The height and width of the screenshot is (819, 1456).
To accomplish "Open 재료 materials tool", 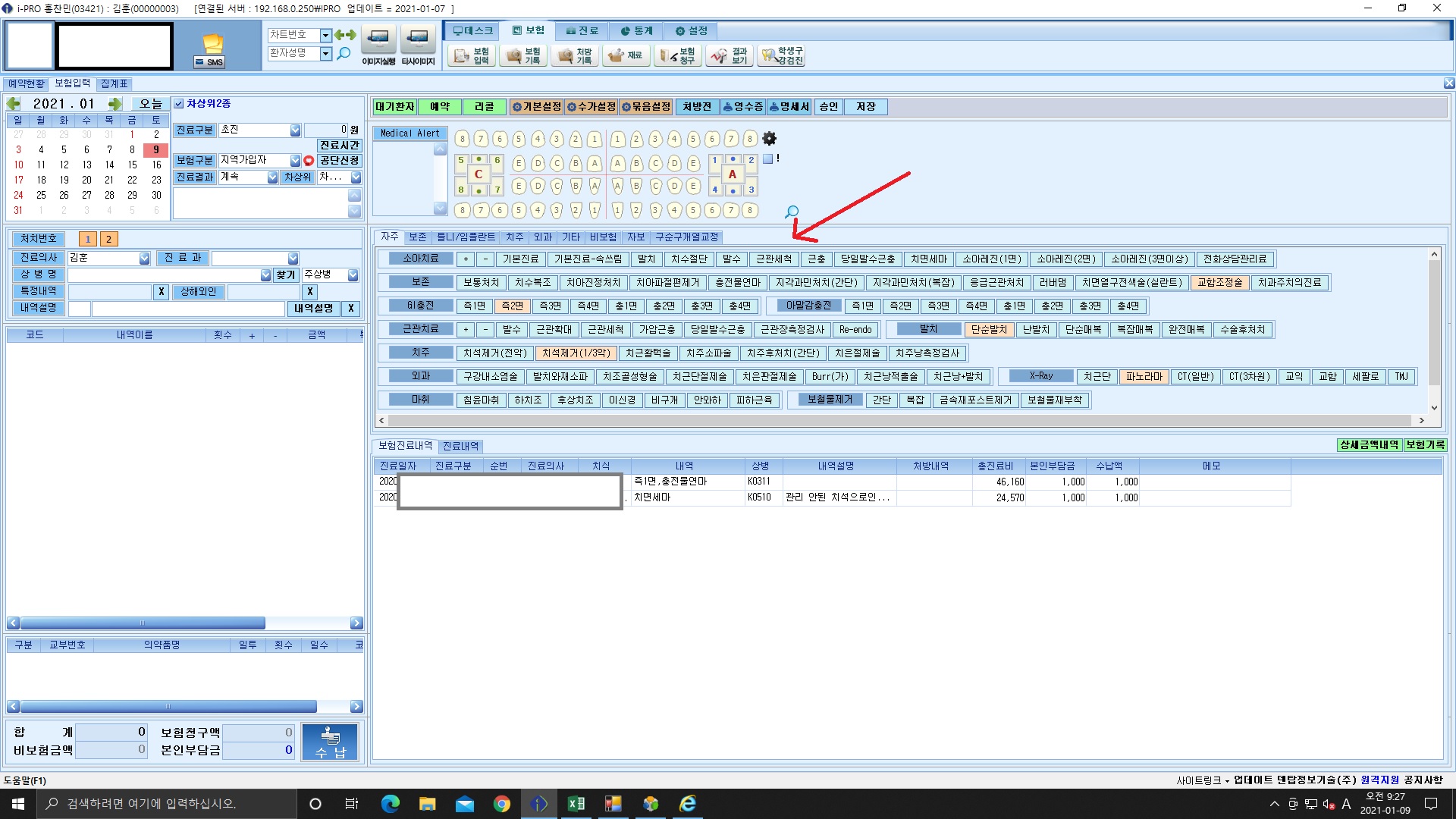I will (x=626, y=55).
